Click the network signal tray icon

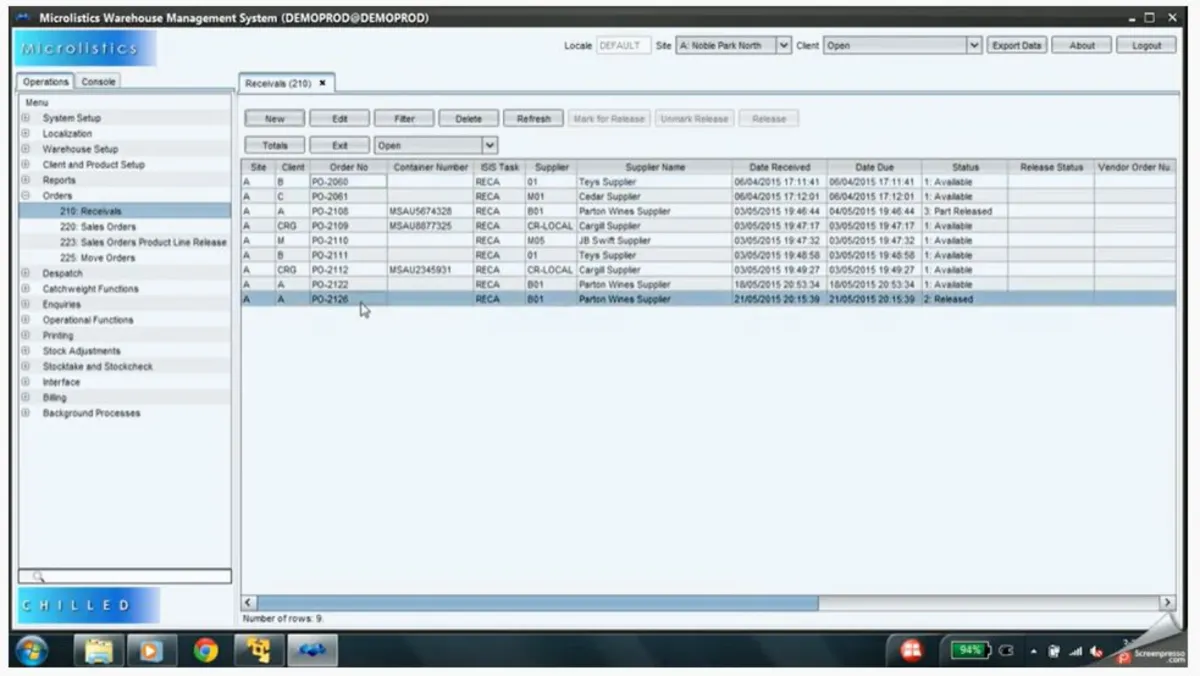click(1076, 652)
